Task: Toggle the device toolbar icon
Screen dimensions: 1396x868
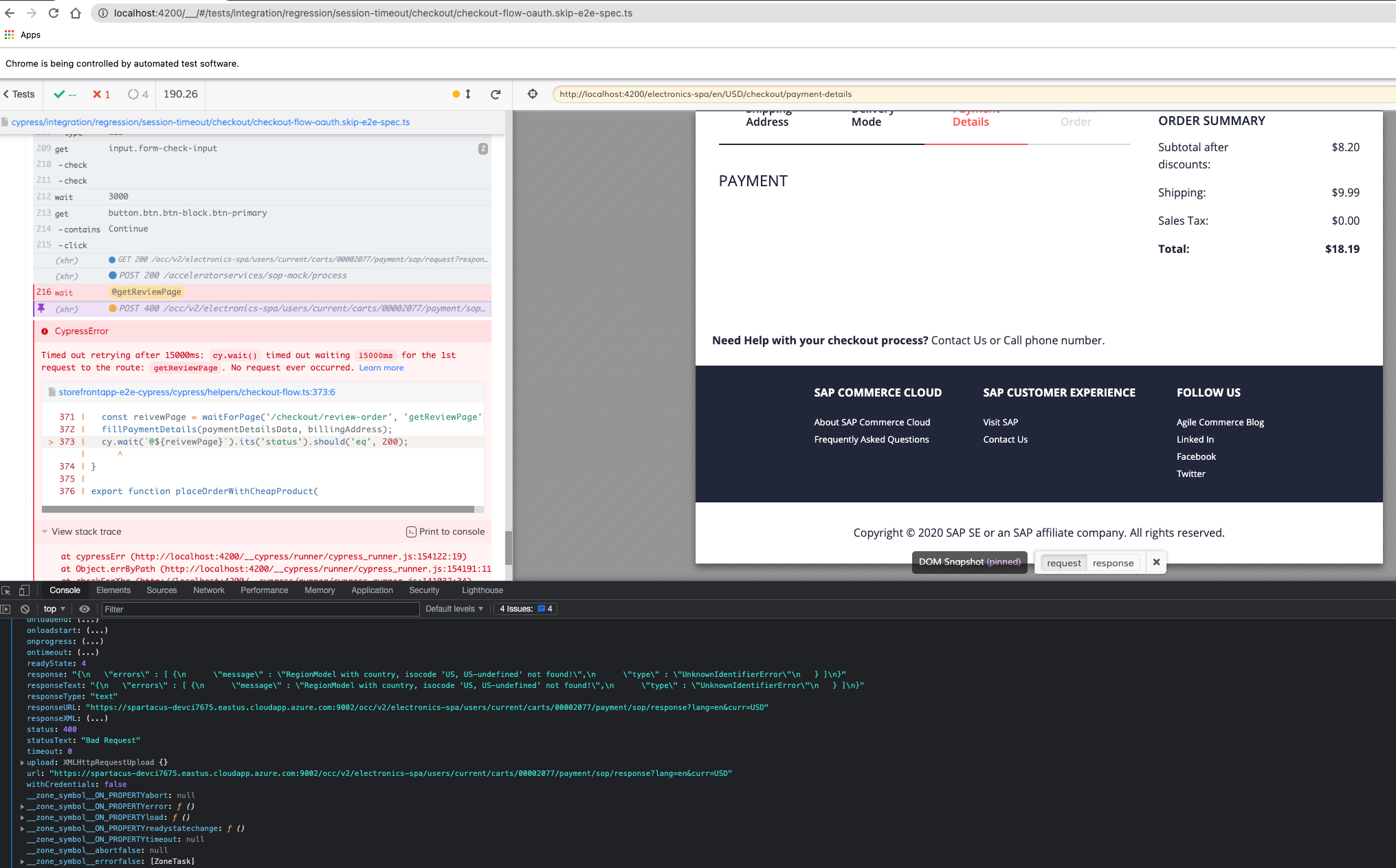Action: click(23, 590)
